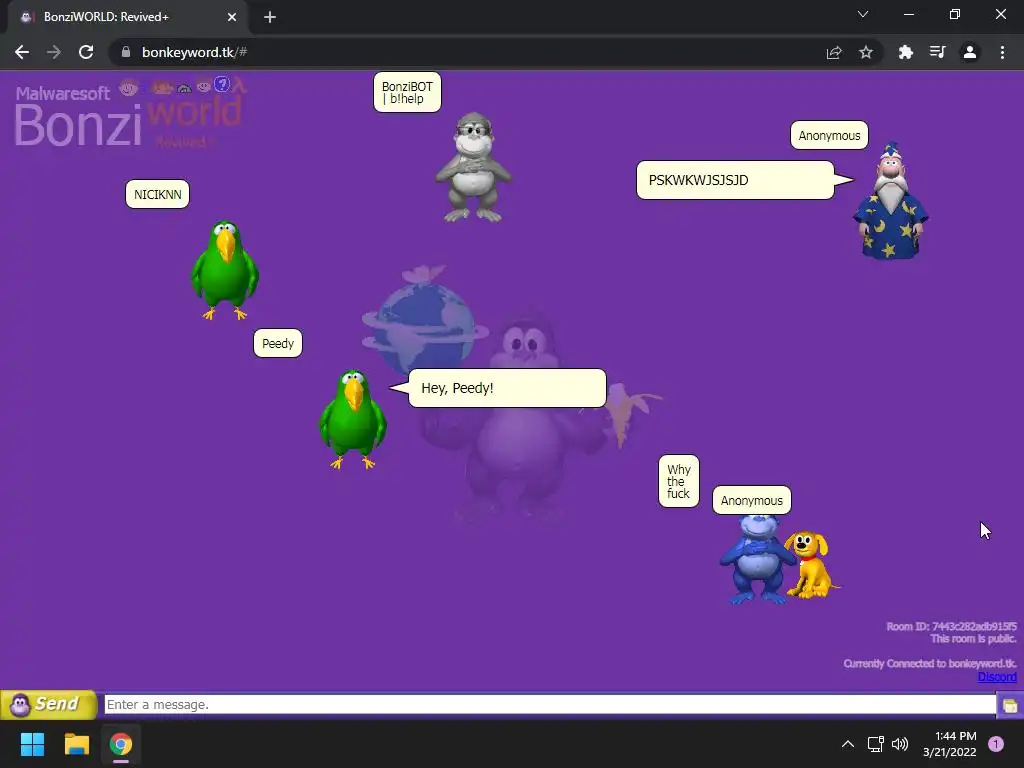Screen dimensions: 1024x768
Task: Click the green parrot under NICIKNN
Action: click(225, 270)
